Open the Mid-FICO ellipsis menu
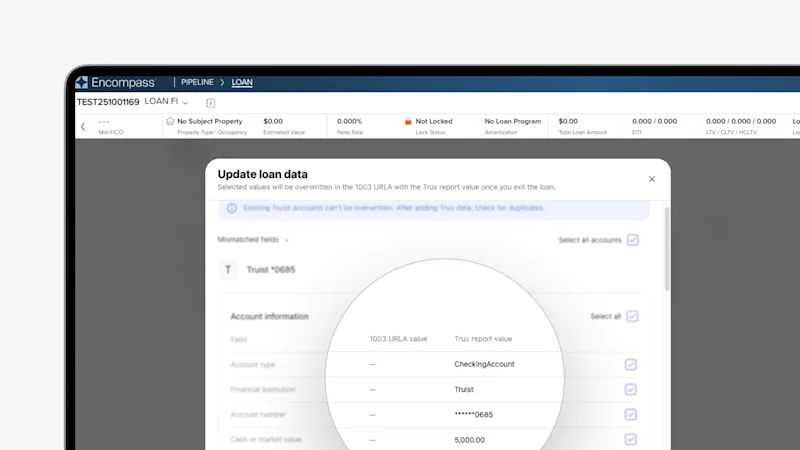800x450 pixels. [104, 121]
